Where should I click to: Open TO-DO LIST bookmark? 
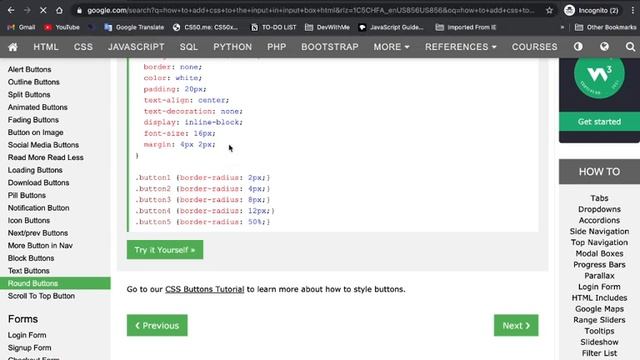pos(273,27)
